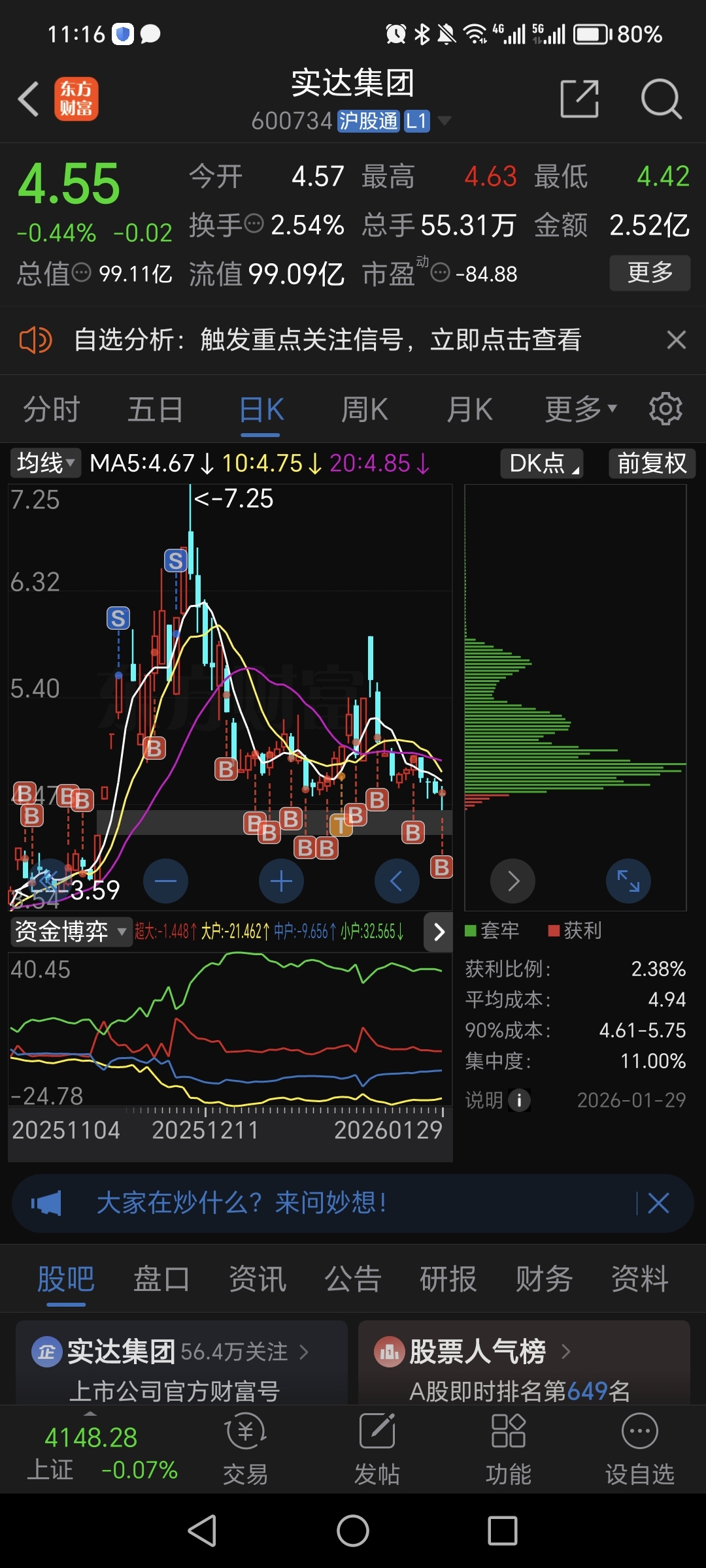Open 实达集团 official account chevron
Screen dimensions: 706x1568
click(x=304, y=1351)
